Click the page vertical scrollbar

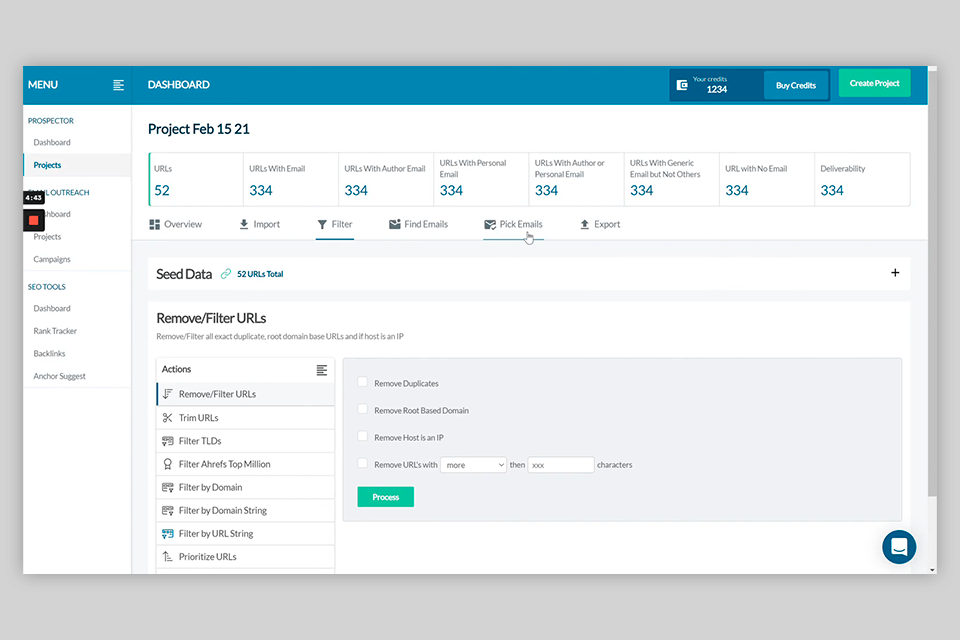coord(932,282)
